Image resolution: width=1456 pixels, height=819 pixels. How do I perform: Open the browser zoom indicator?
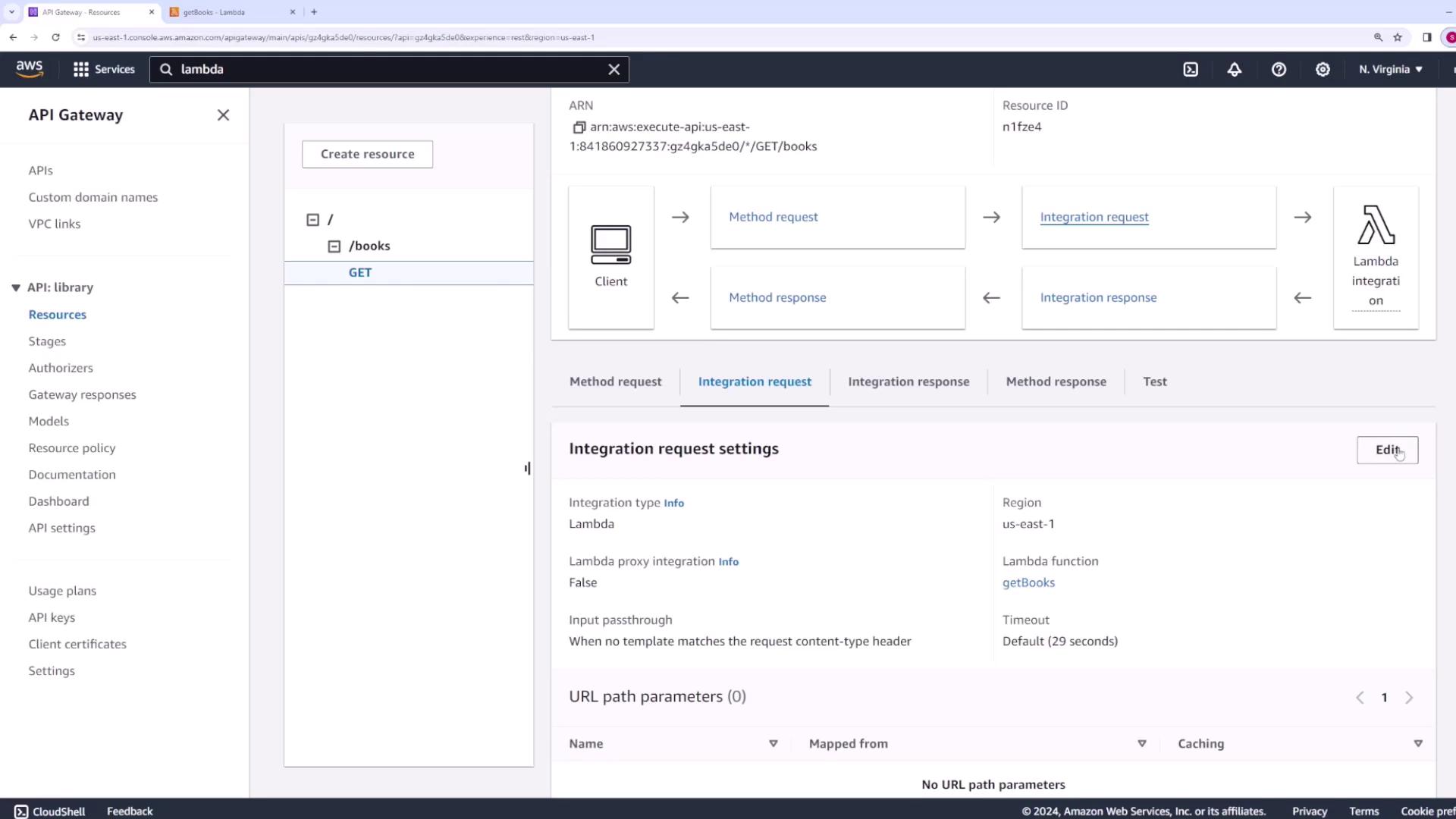click(x=1378, y=37)
